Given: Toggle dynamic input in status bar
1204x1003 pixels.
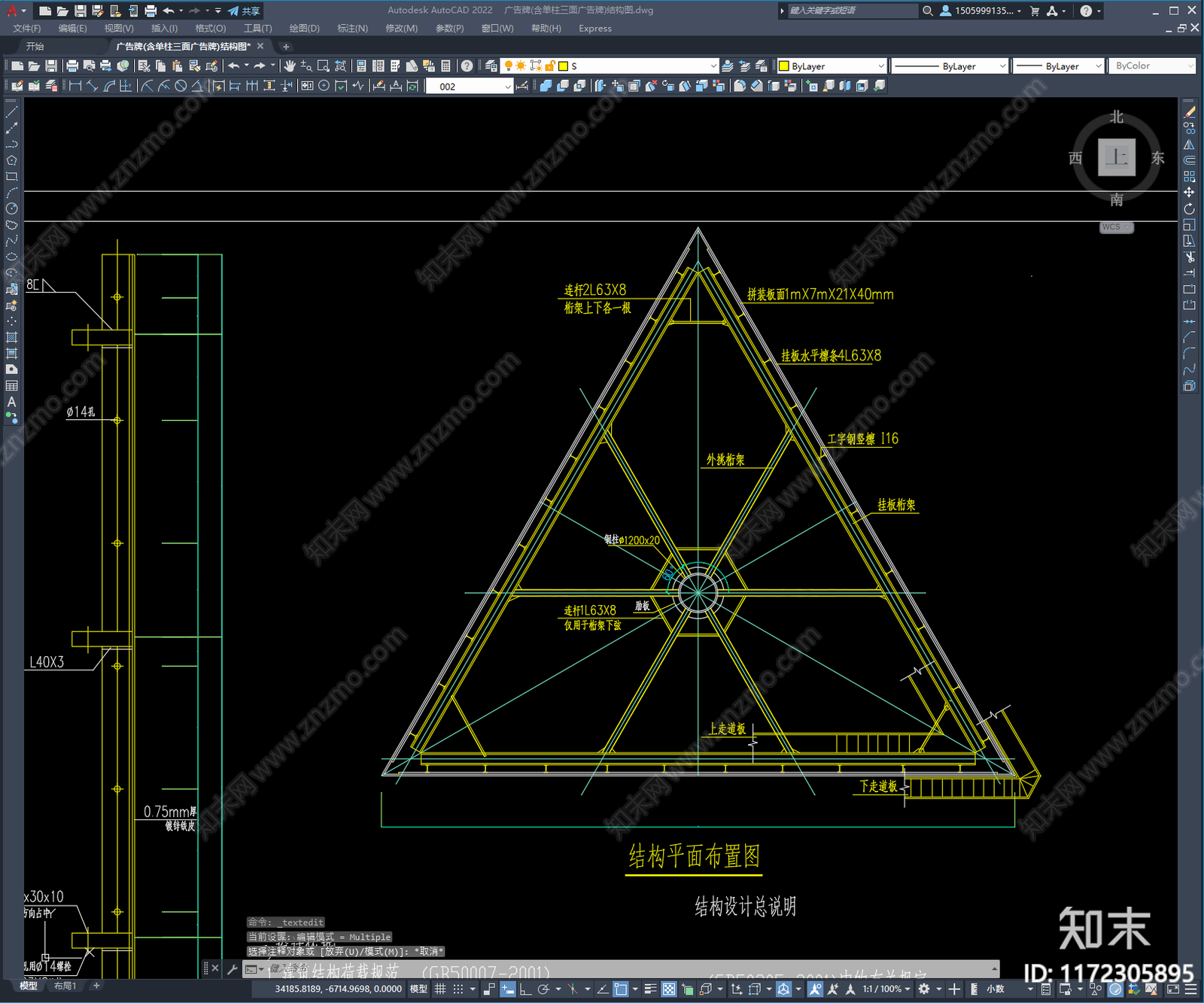Looking at the screenshot, I should pyautogui.click(x=508, y=989).
